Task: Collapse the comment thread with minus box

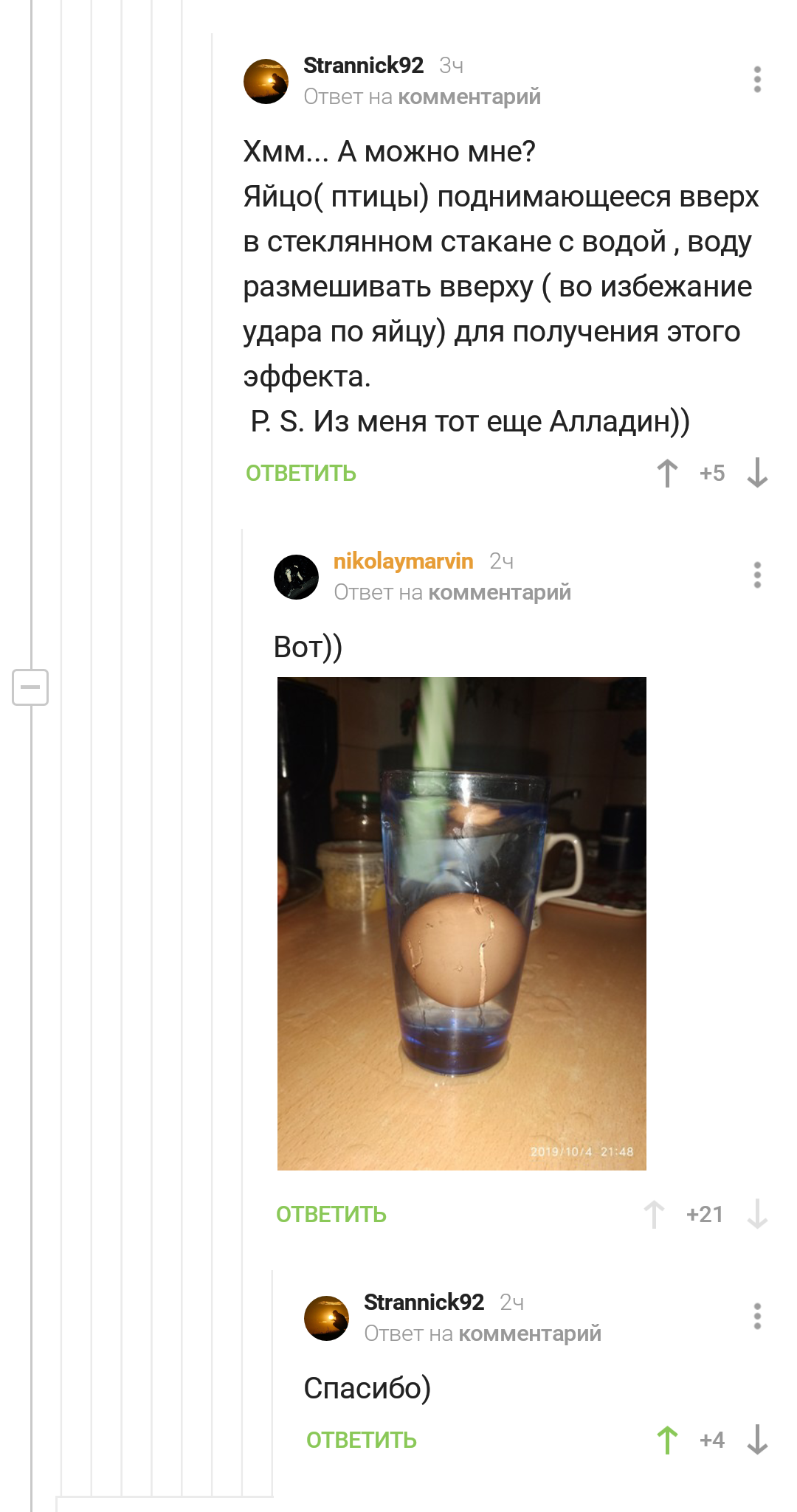Action: coord(30,687)
